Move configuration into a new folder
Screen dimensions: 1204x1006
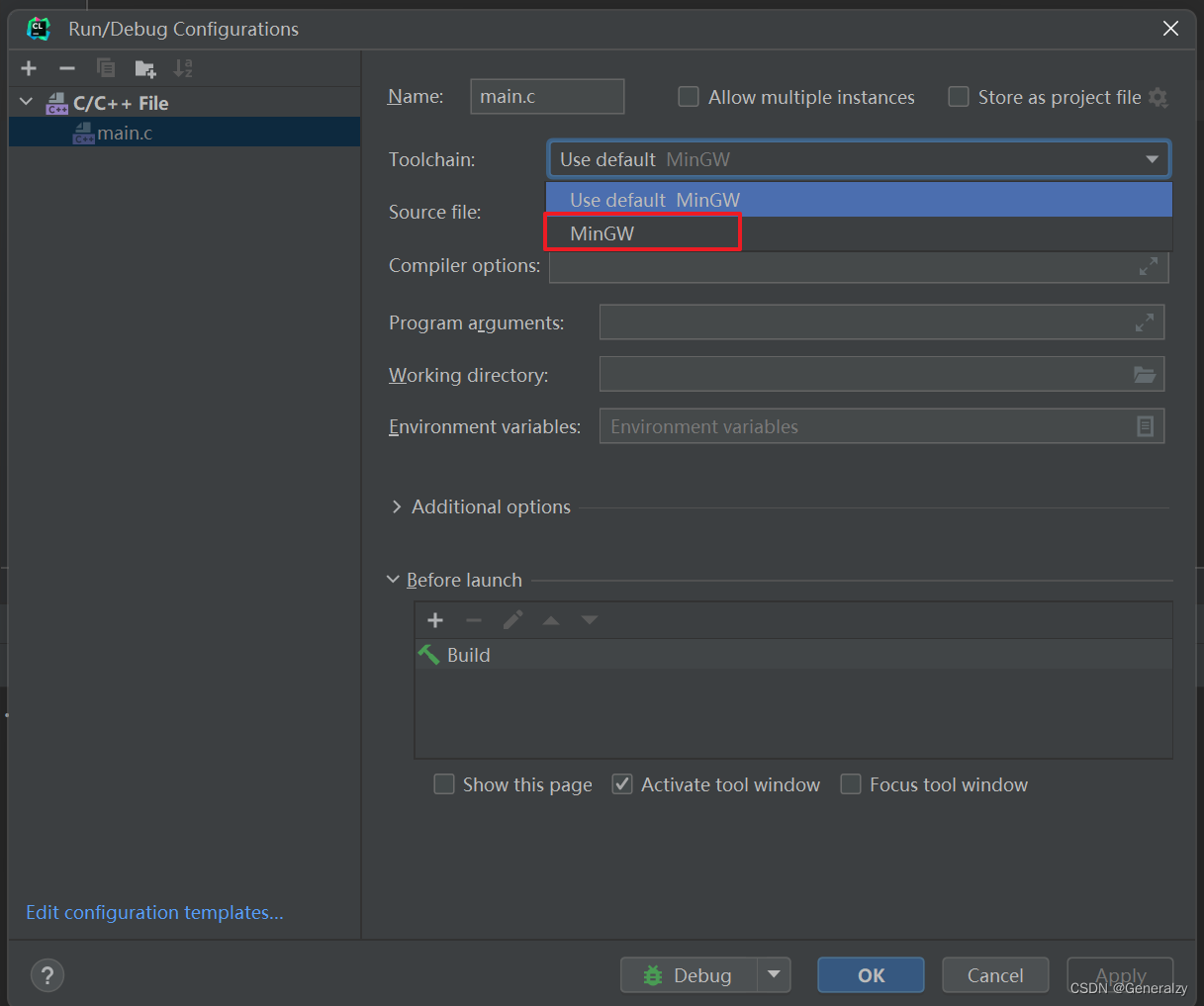tap(145, 68)
